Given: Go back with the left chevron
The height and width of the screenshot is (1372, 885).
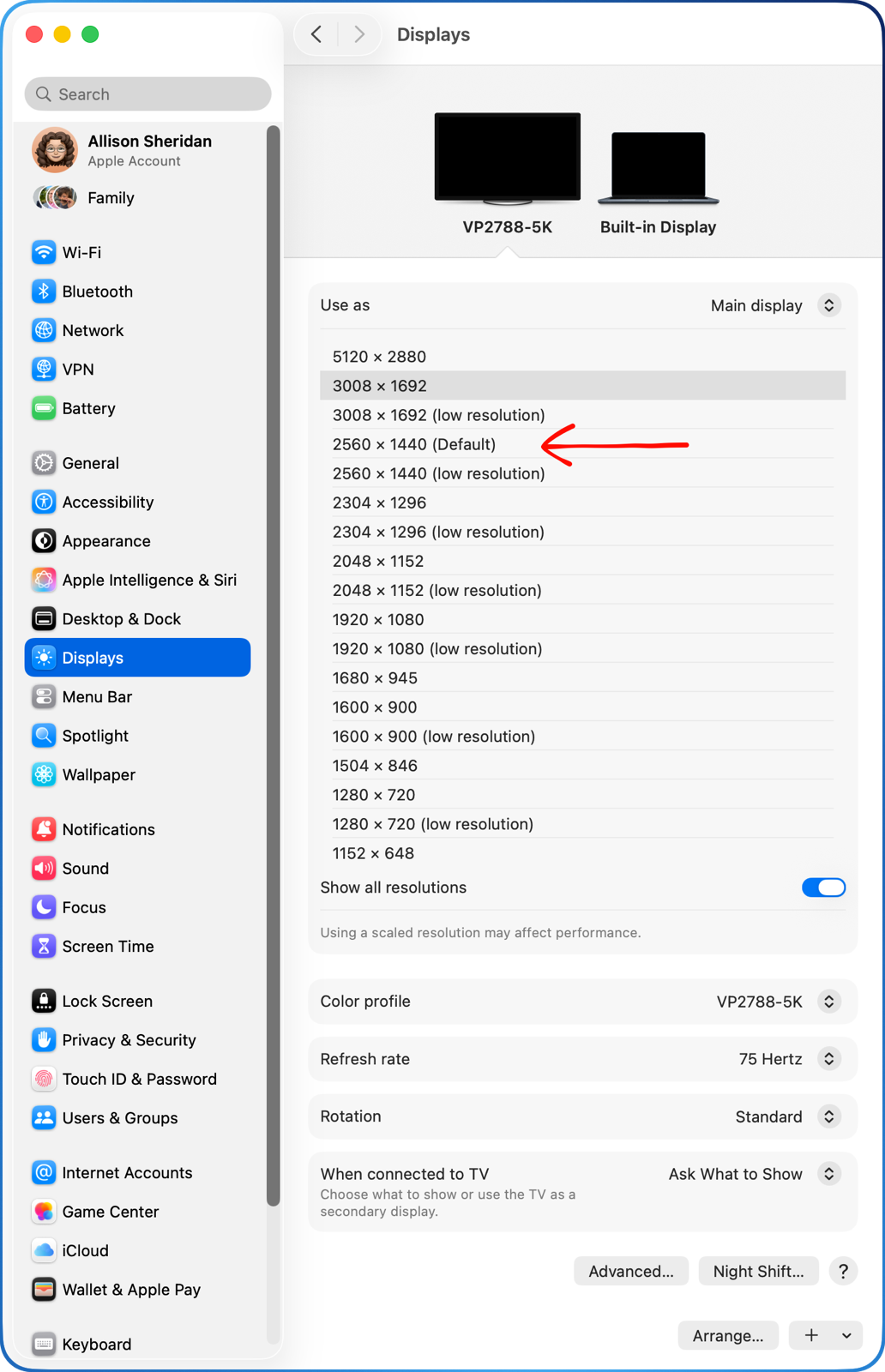Looking at the screenshot, I should pos(316,34).
